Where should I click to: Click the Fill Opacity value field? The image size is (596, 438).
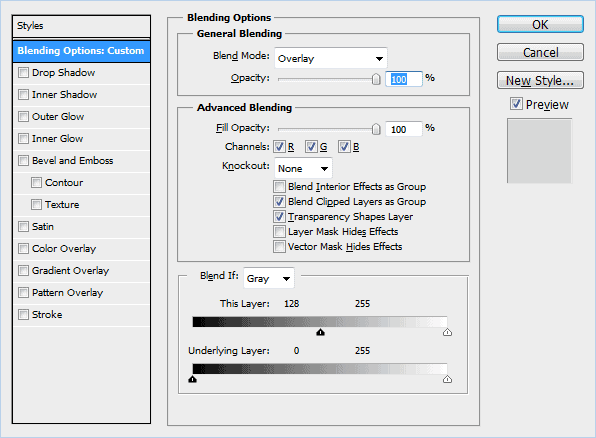click(x=404, y=129)
